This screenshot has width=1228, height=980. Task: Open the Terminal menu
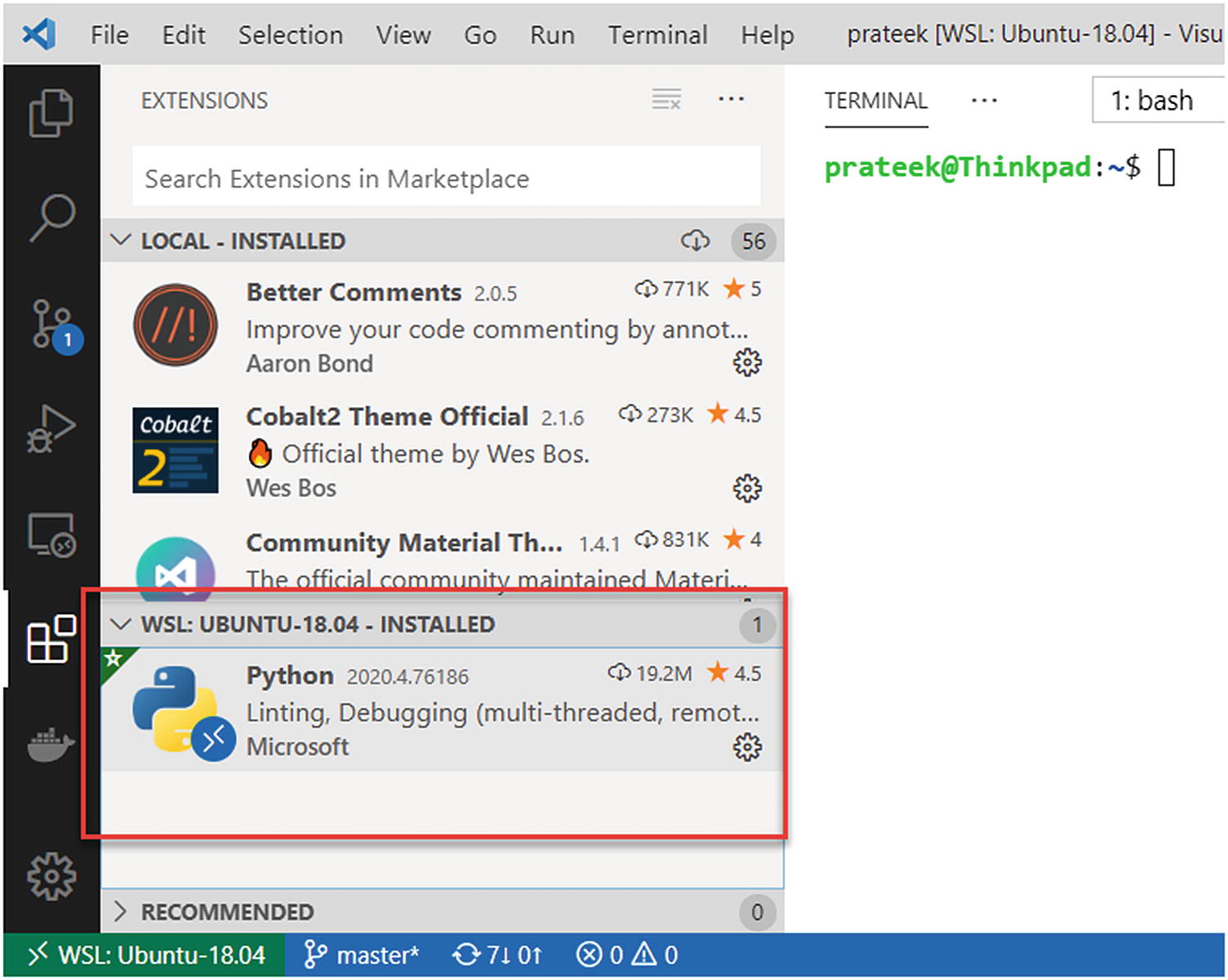pos(657,35)
